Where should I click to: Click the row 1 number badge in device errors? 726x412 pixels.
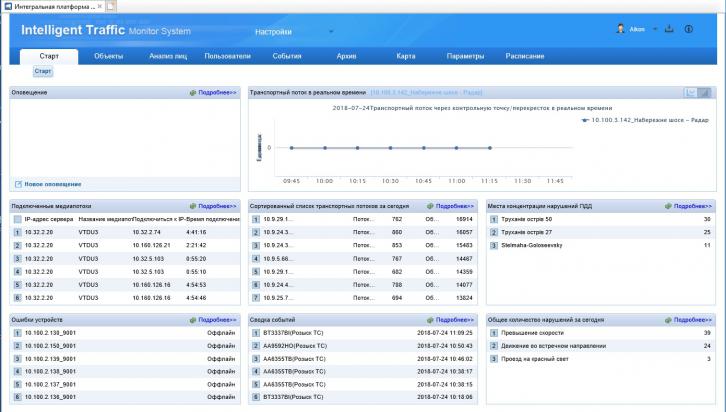pyautogui.click(x=16, y=333)
